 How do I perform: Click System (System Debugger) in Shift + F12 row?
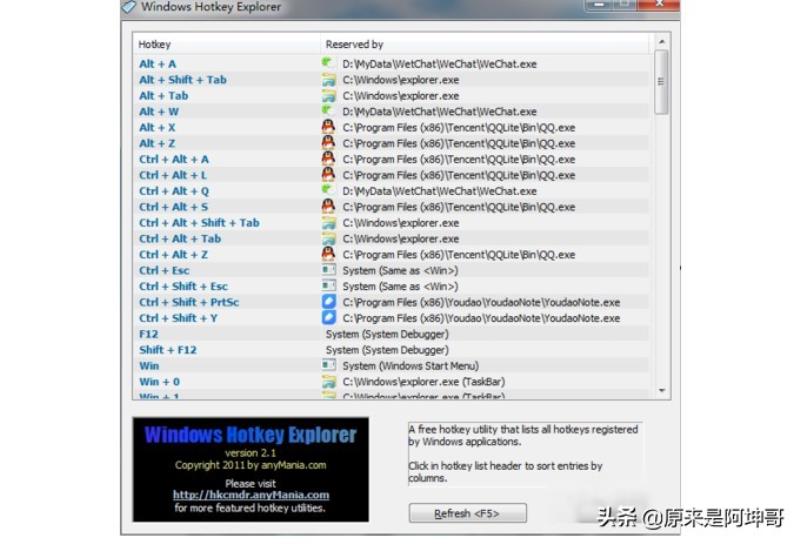(387, 350)
